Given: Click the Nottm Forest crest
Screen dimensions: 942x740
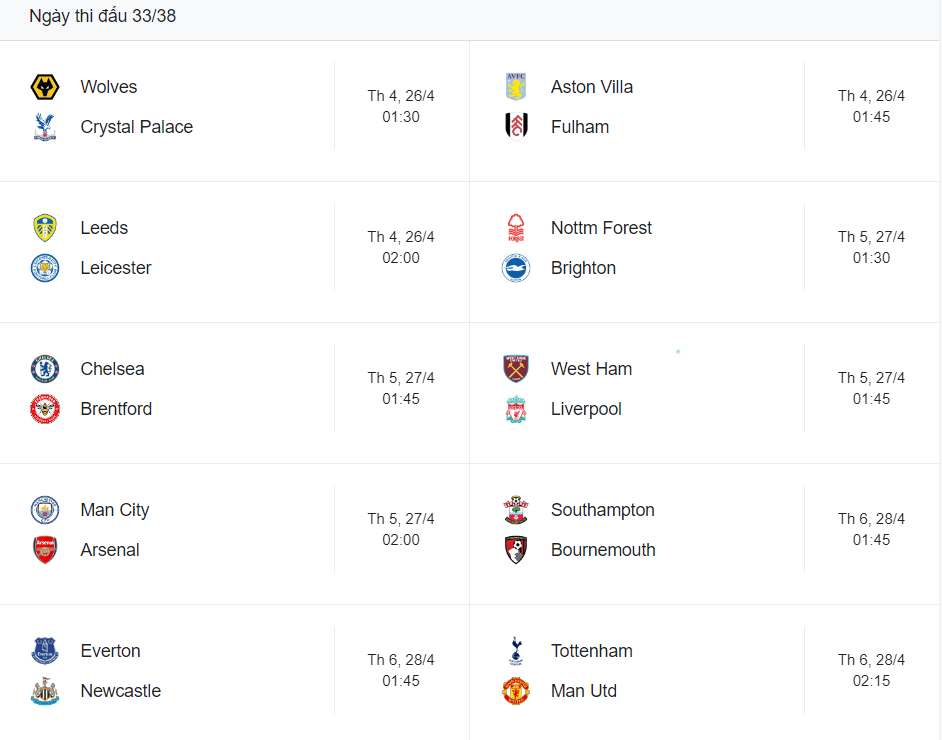Looking at the screenshot, I should (x=516, y=228).
